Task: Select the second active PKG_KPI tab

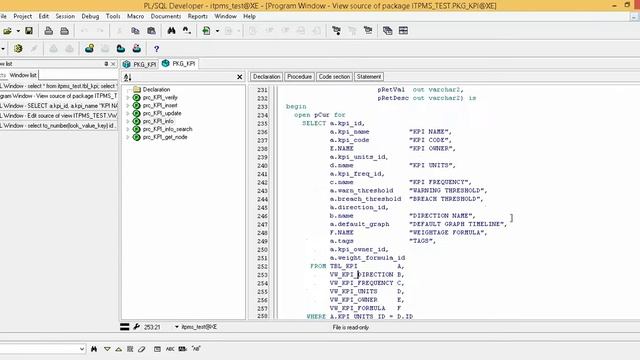Action: [x=179, y=63]
